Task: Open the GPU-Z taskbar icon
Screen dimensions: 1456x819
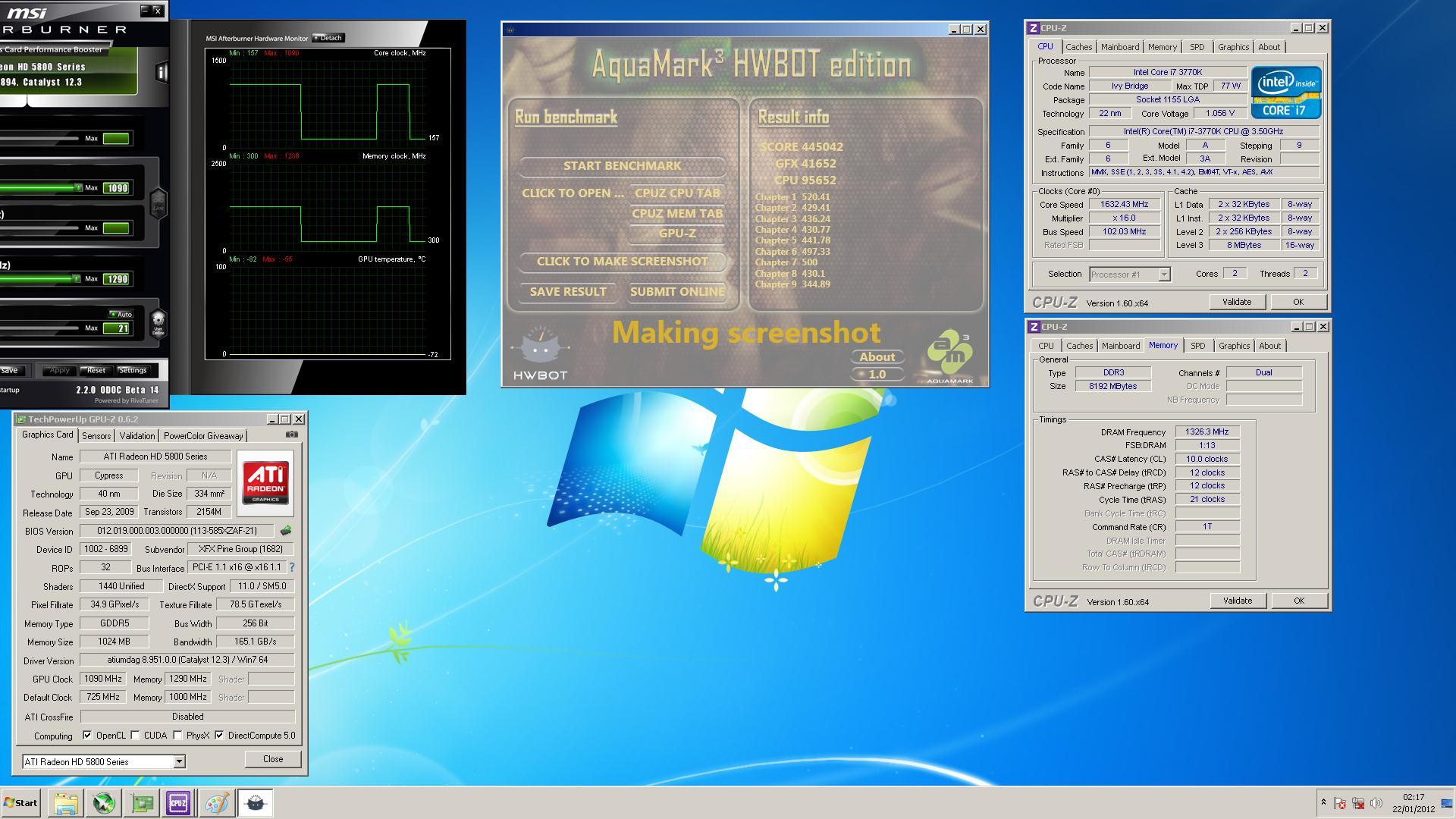Action: tap(142, 803)
